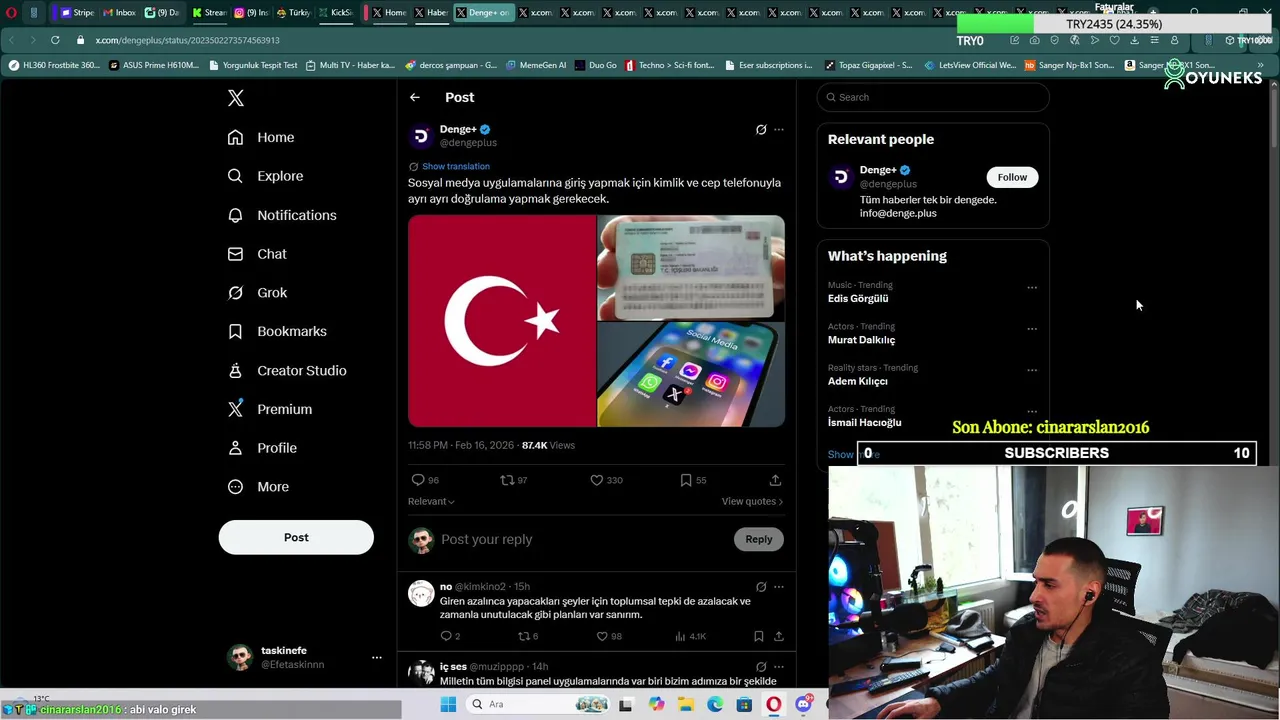Image resolution: width=1280 pixels, height=720 pixels.
Task: Click the X search box
Action: [x=933, y=97]
